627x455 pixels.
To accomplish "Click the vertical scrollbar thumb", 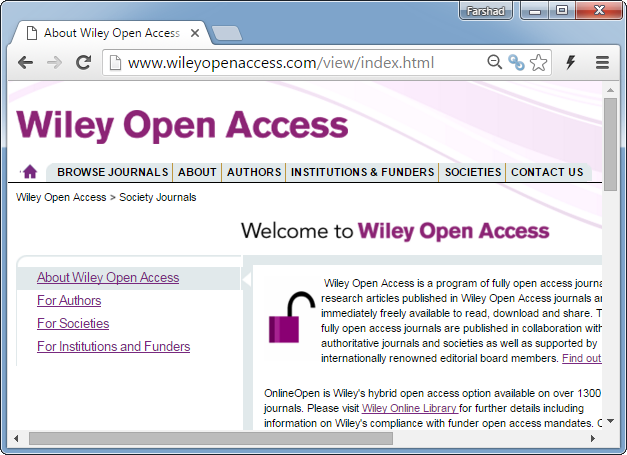I will click(610, 144).
